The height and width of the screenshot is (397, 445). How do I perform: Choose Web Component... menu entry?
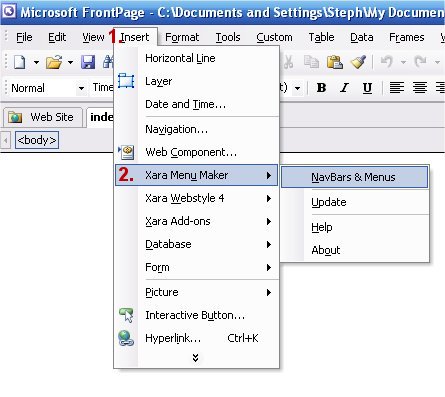point(196,152)
